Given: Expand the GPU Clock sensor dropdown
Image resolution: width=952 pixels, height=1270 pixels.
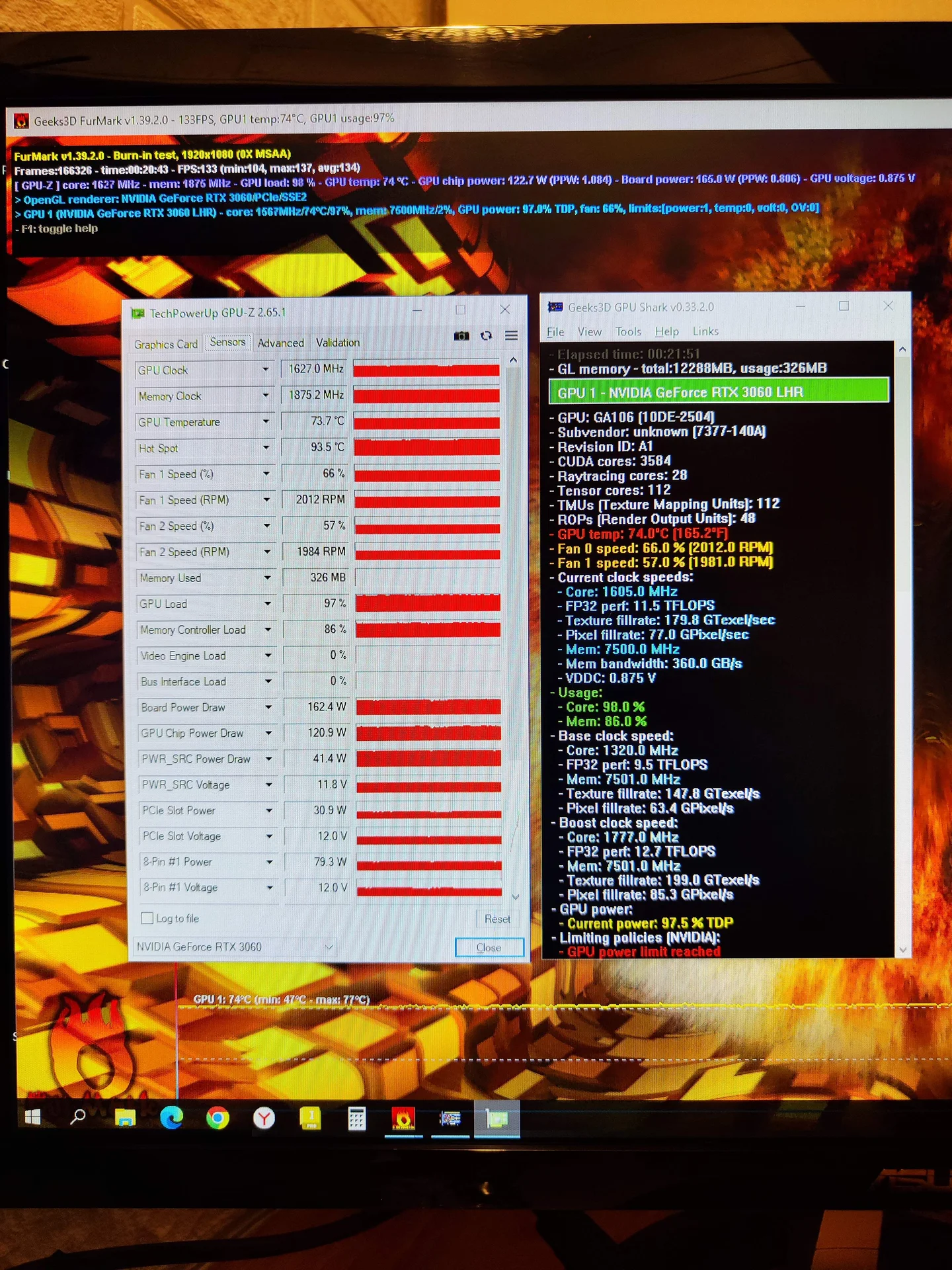Looking at the screenshot, I should [266, 370].
